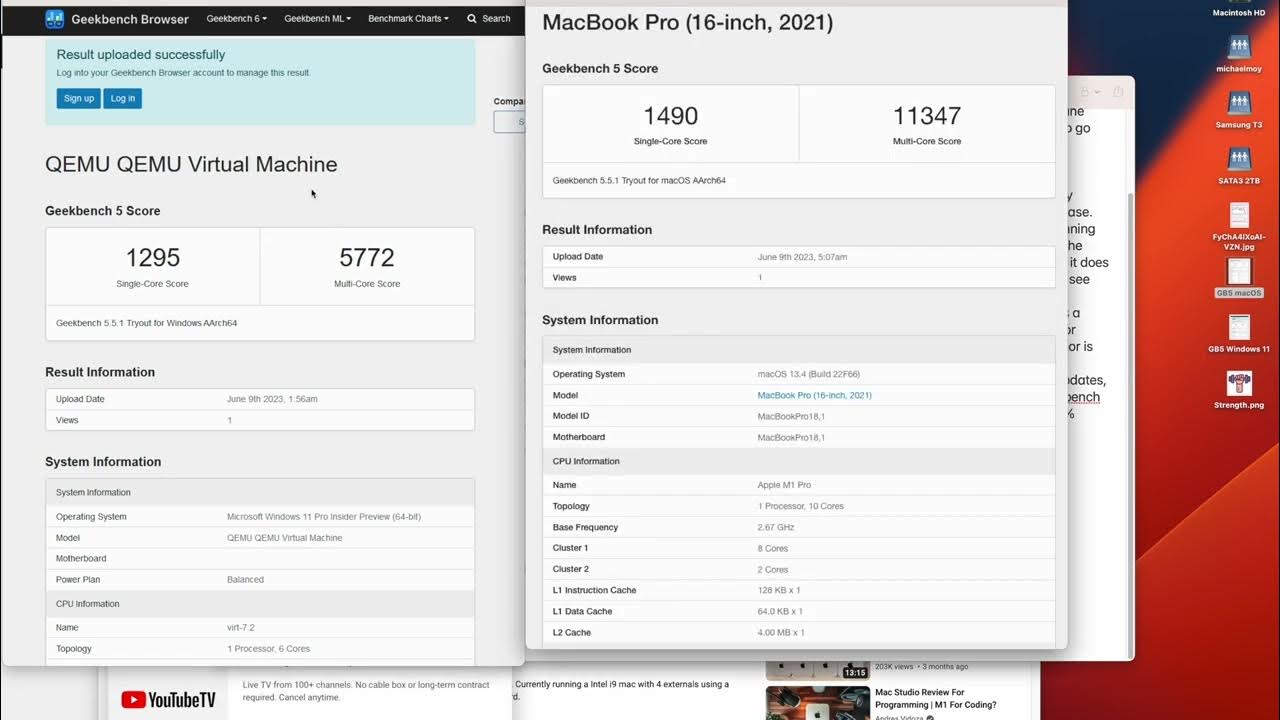This screenshot has width=1280, height=720.
Task: Open the MacBook Pro (16-inch, 2021) model link
Action: (x=814, y=395)
